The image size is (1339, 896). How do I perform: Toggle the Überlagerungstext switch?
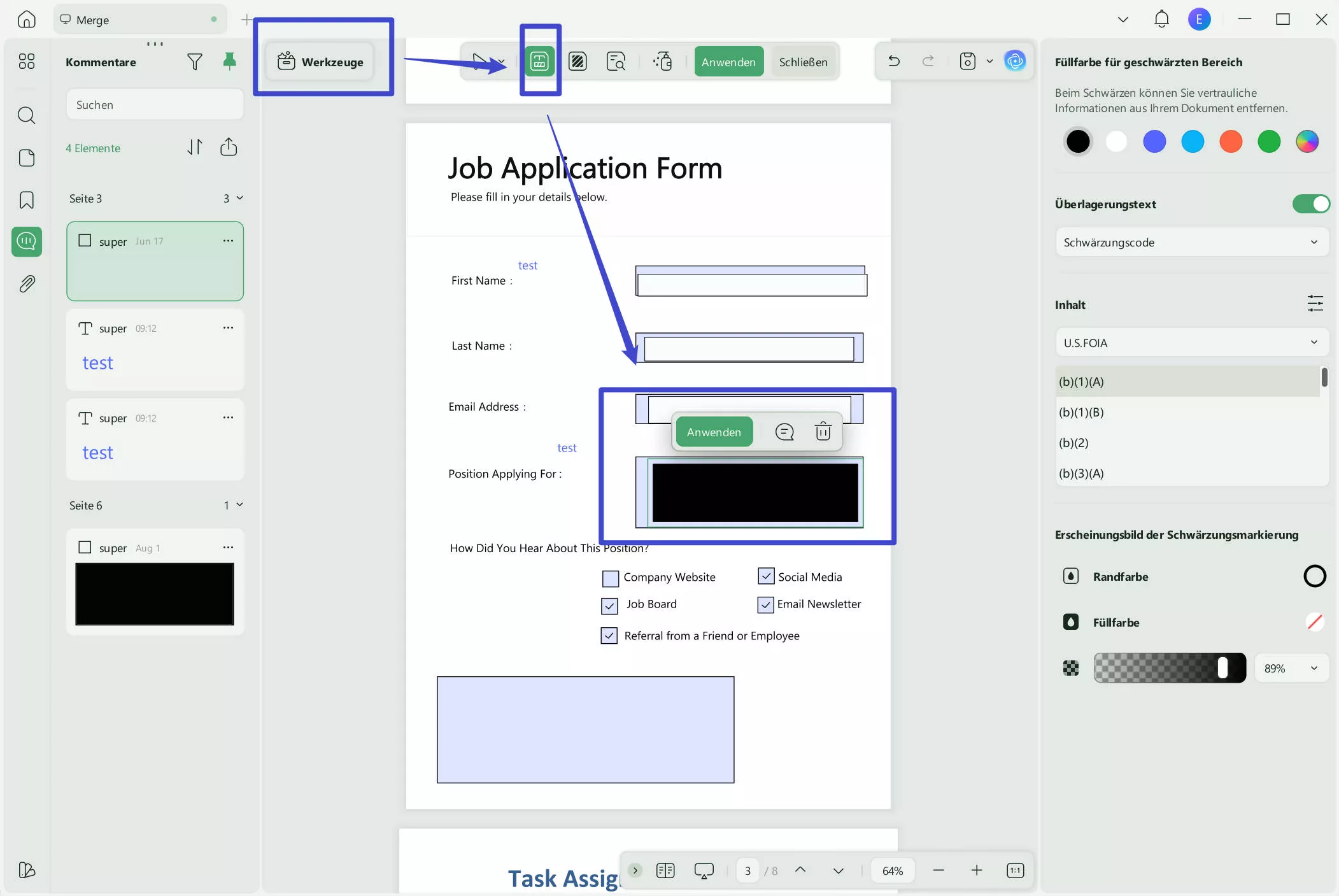(1311, 204)
